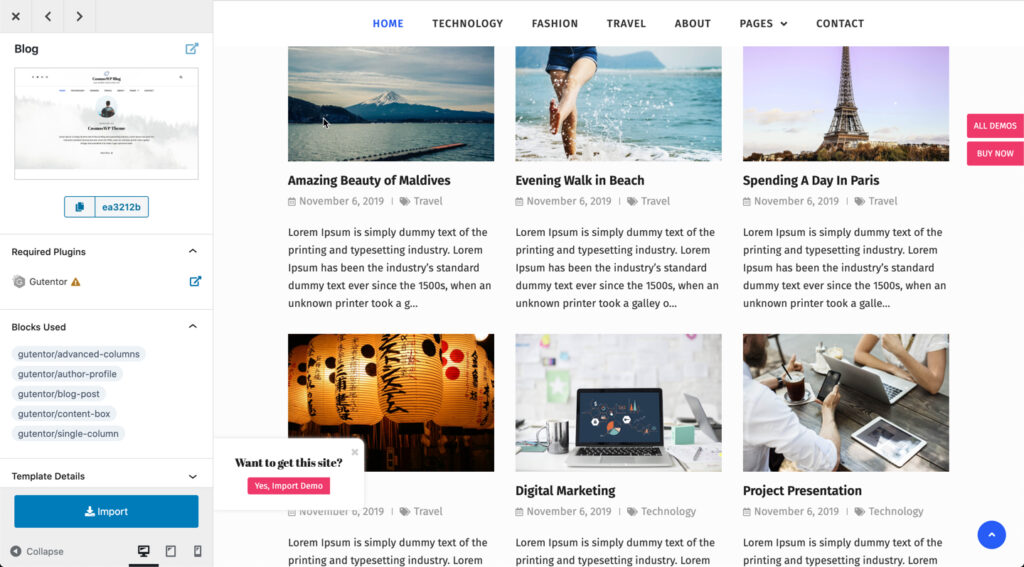1024x567 pixels.
Task: Switch to mobile preview icon
Action: click(198, 551)
